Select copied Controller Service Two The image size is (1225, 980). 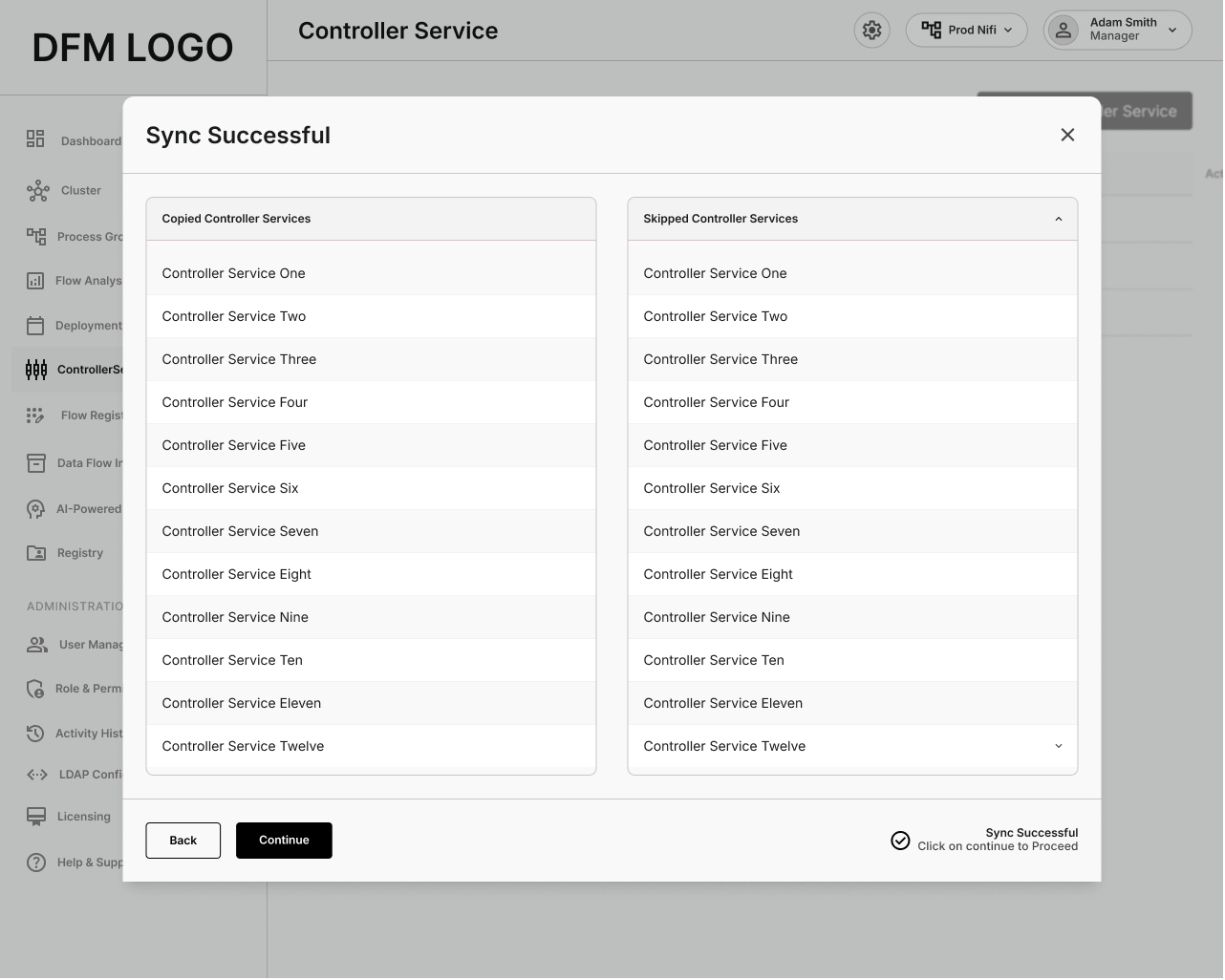point(371,317)
